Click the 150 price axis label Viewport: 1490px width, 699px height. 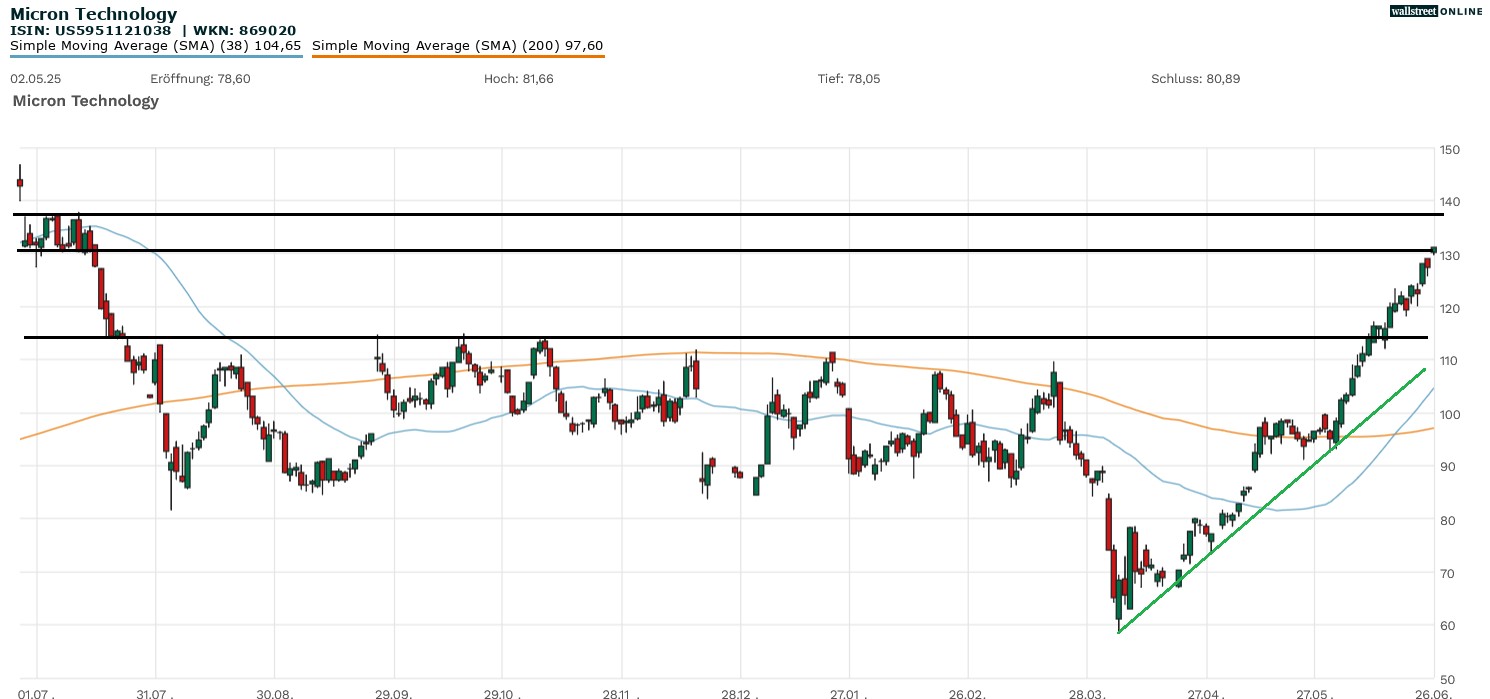1449,150
